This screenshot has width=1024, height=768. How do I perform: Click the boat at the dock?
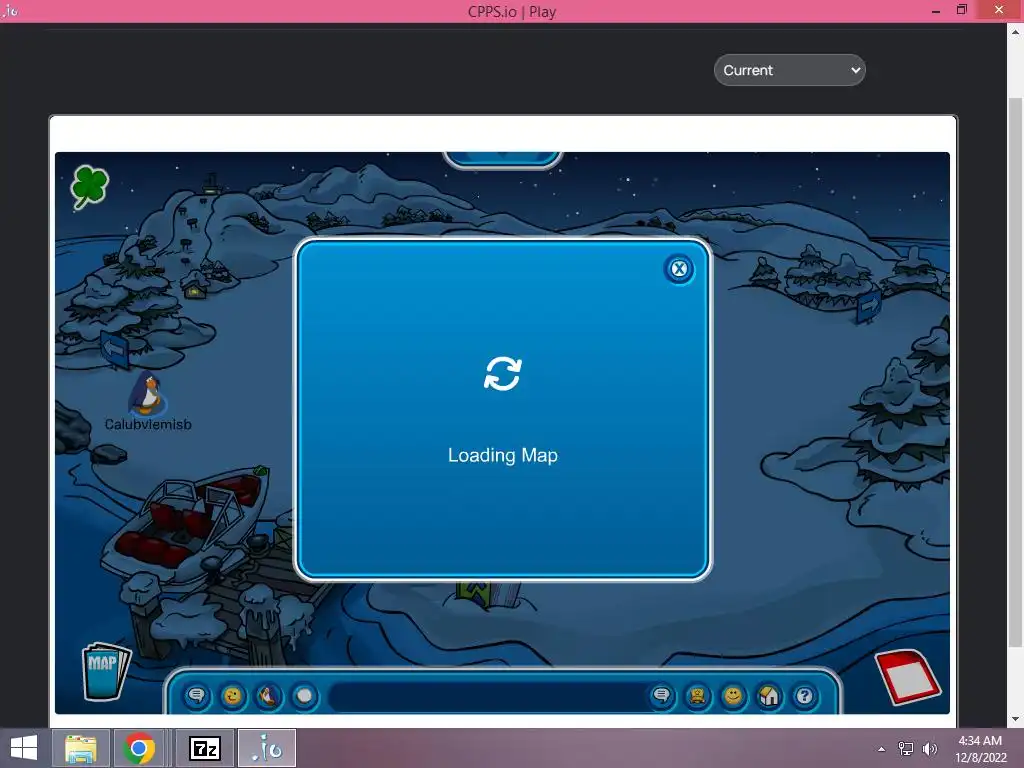[185, 524]
